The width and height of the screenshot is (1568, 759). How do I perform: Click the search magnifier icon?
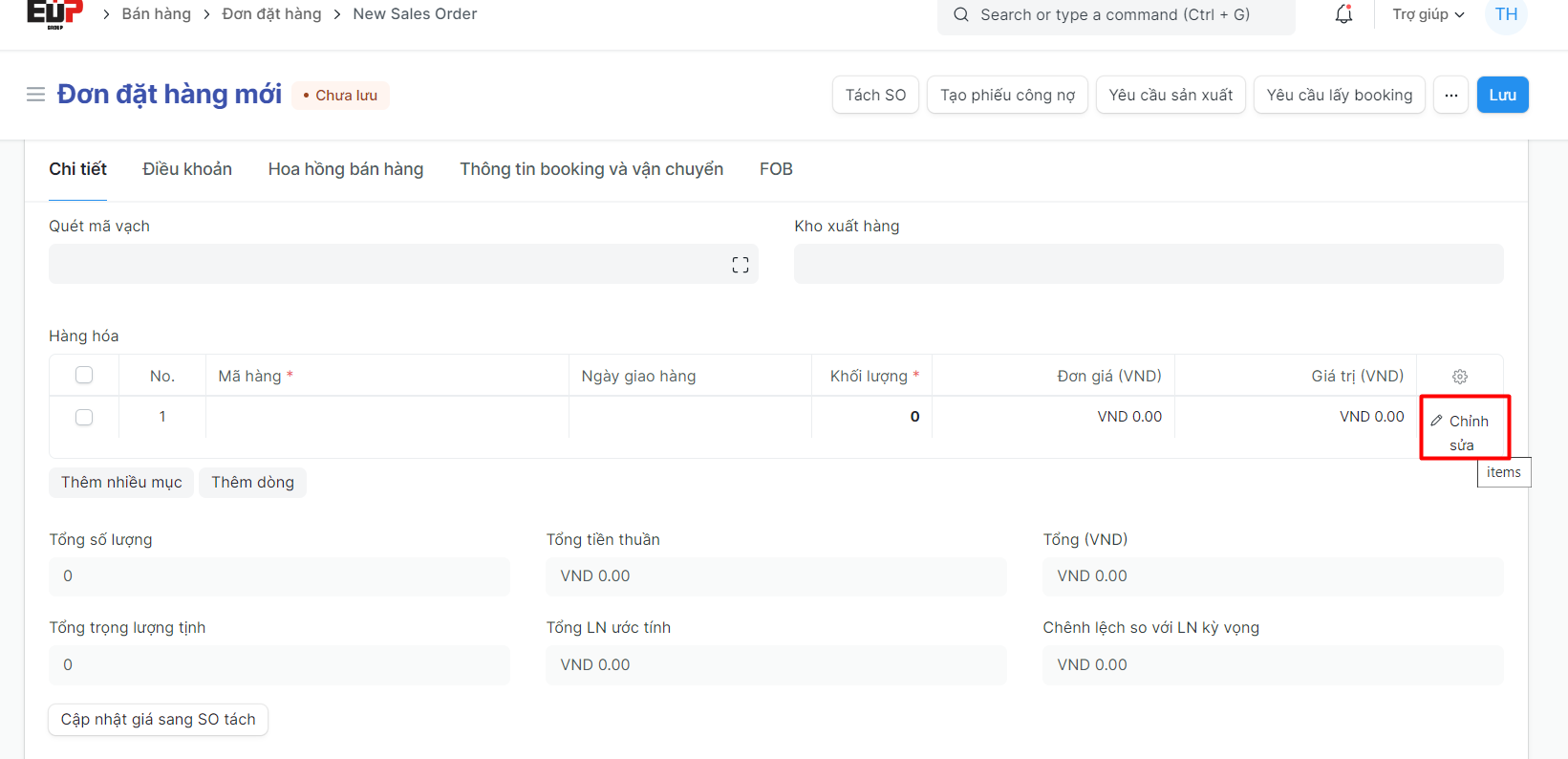point(961,14)
